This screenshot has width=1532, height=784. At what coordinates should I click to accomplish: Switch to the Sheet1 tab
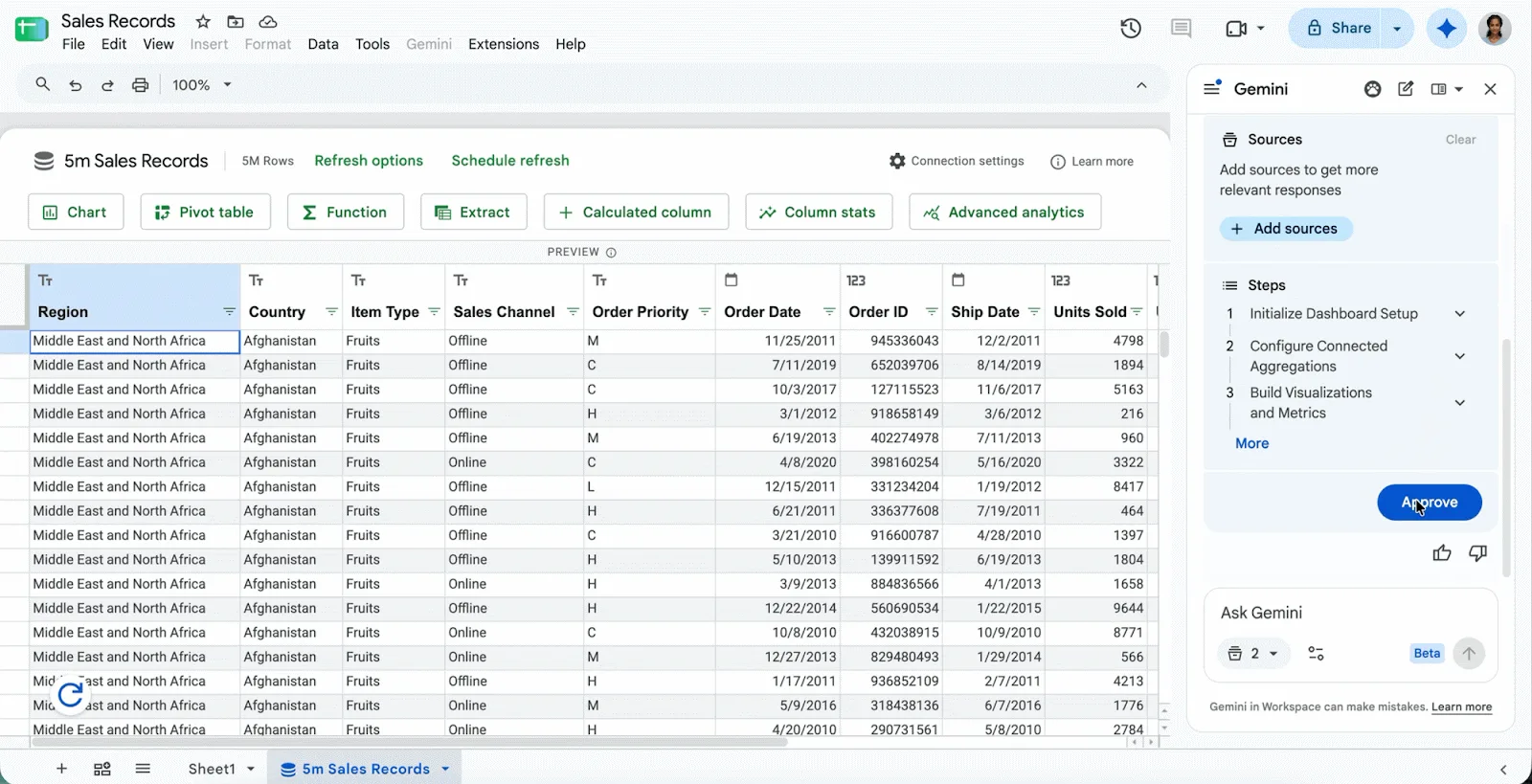(x=212, y=769)
